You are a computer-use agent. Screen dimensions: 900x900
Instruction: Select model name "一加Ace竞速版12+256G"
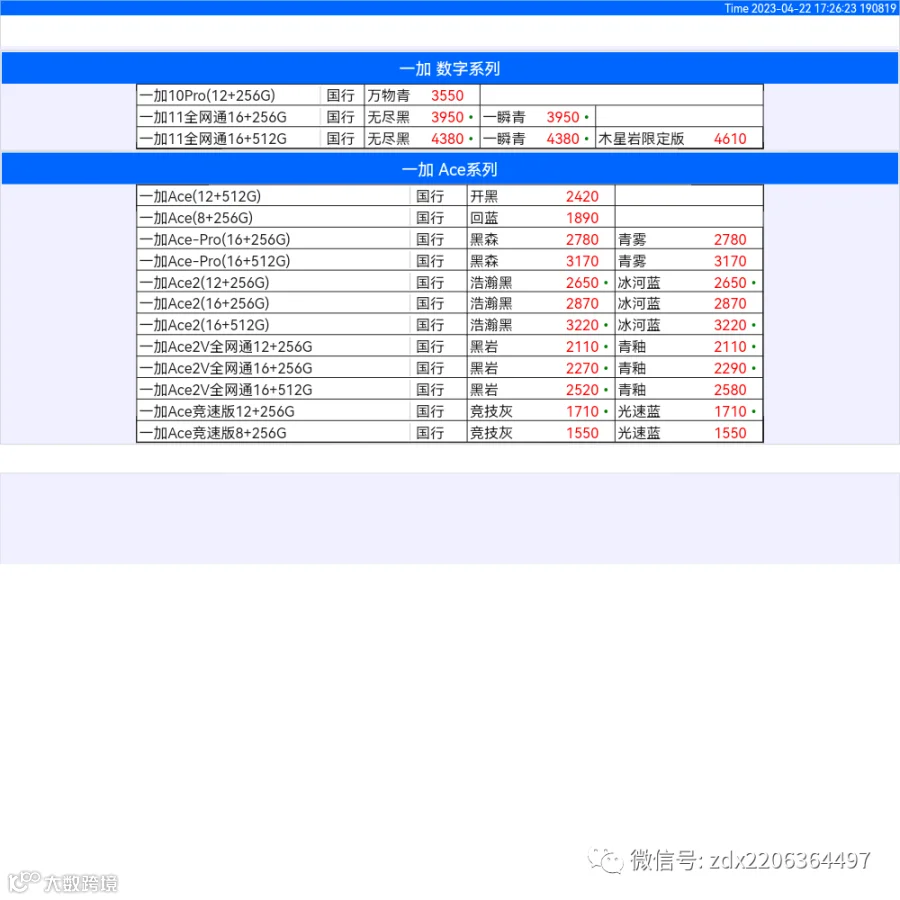point(217,412)
